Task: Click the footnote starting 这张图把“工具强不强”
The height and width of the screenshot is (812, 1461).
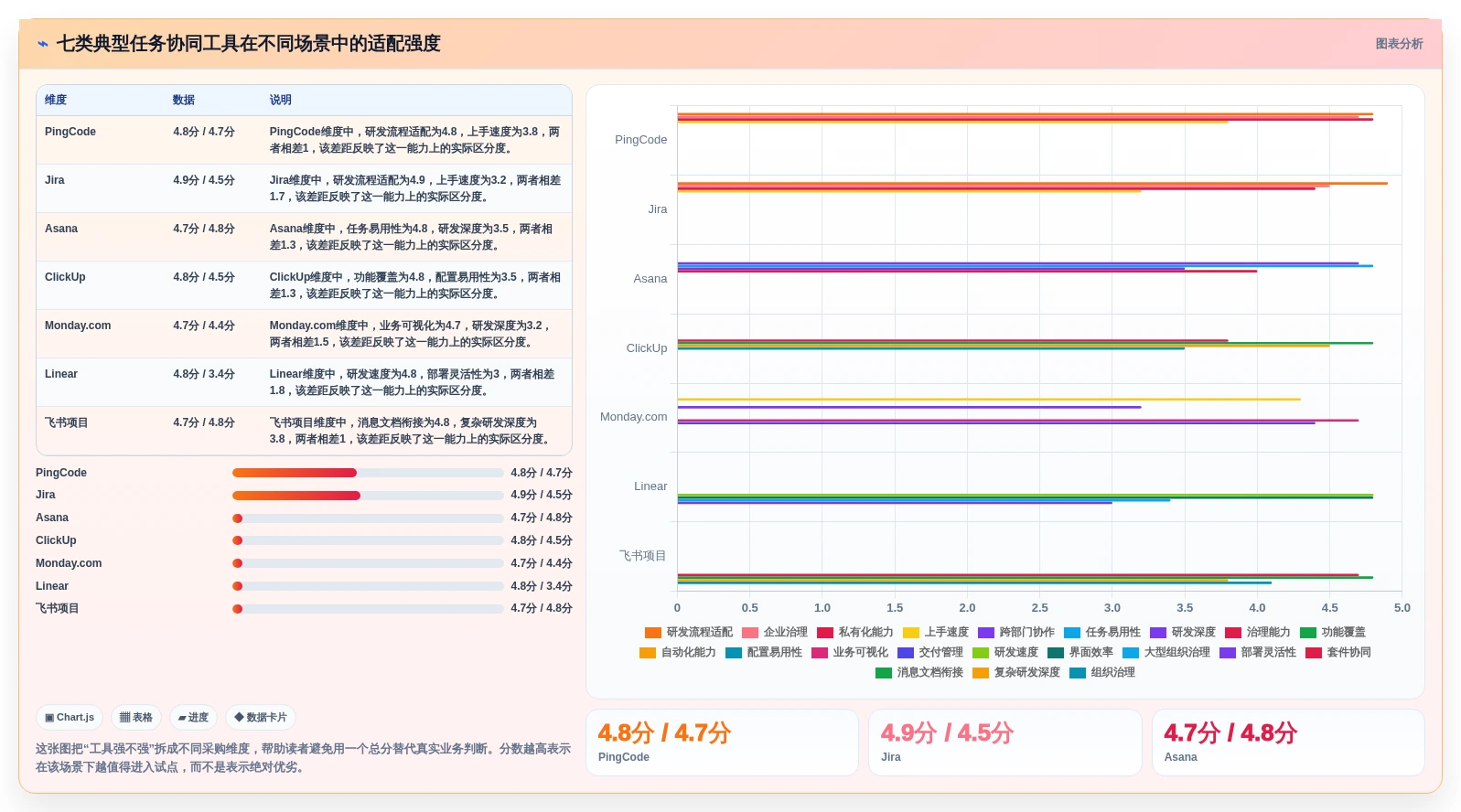Action: (303, 758)
